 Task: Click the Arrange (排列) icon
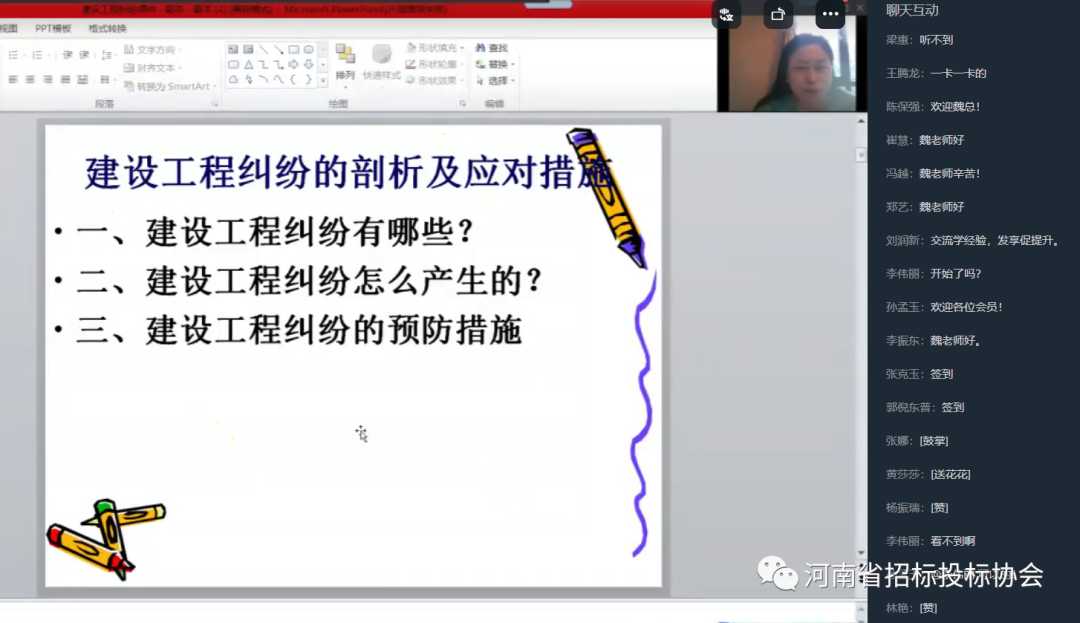tap(345, 61)
